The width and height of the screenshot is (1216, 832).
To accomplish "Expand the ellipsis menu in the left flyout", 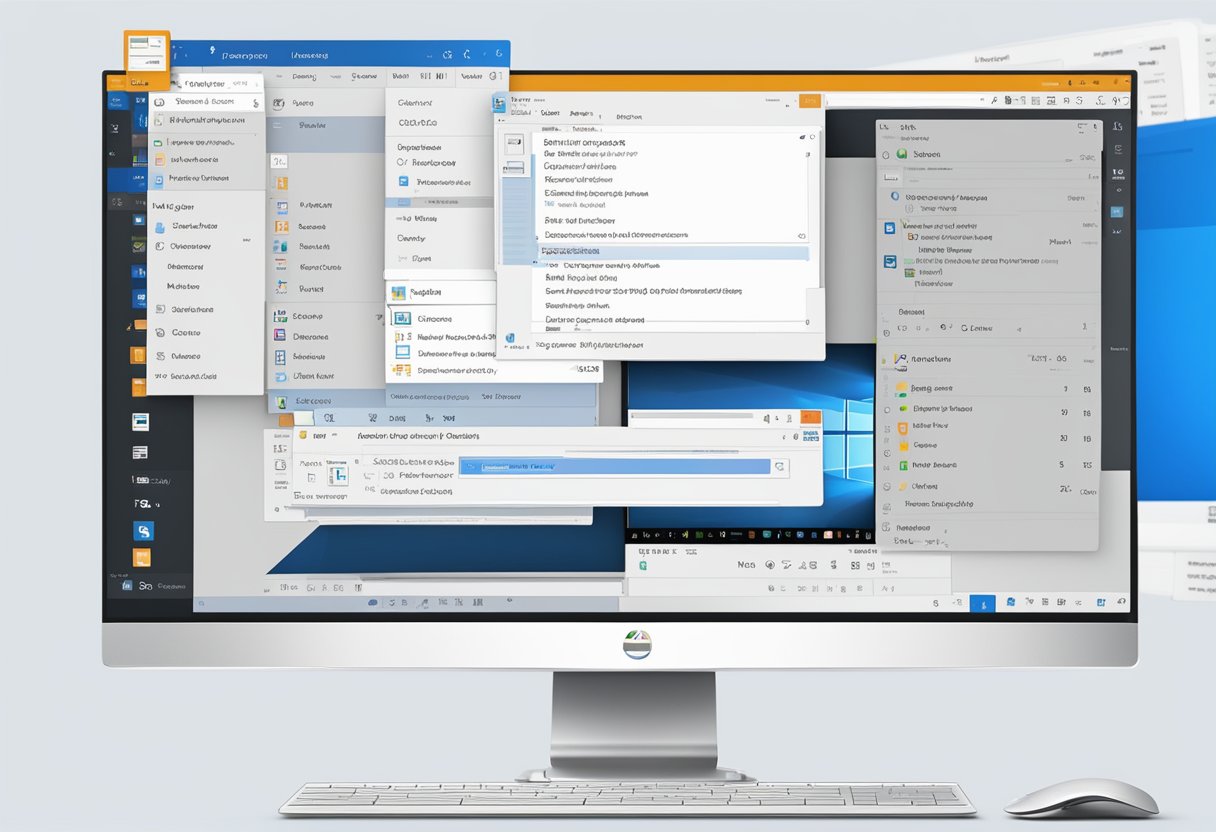I will (x=245, y=241).
